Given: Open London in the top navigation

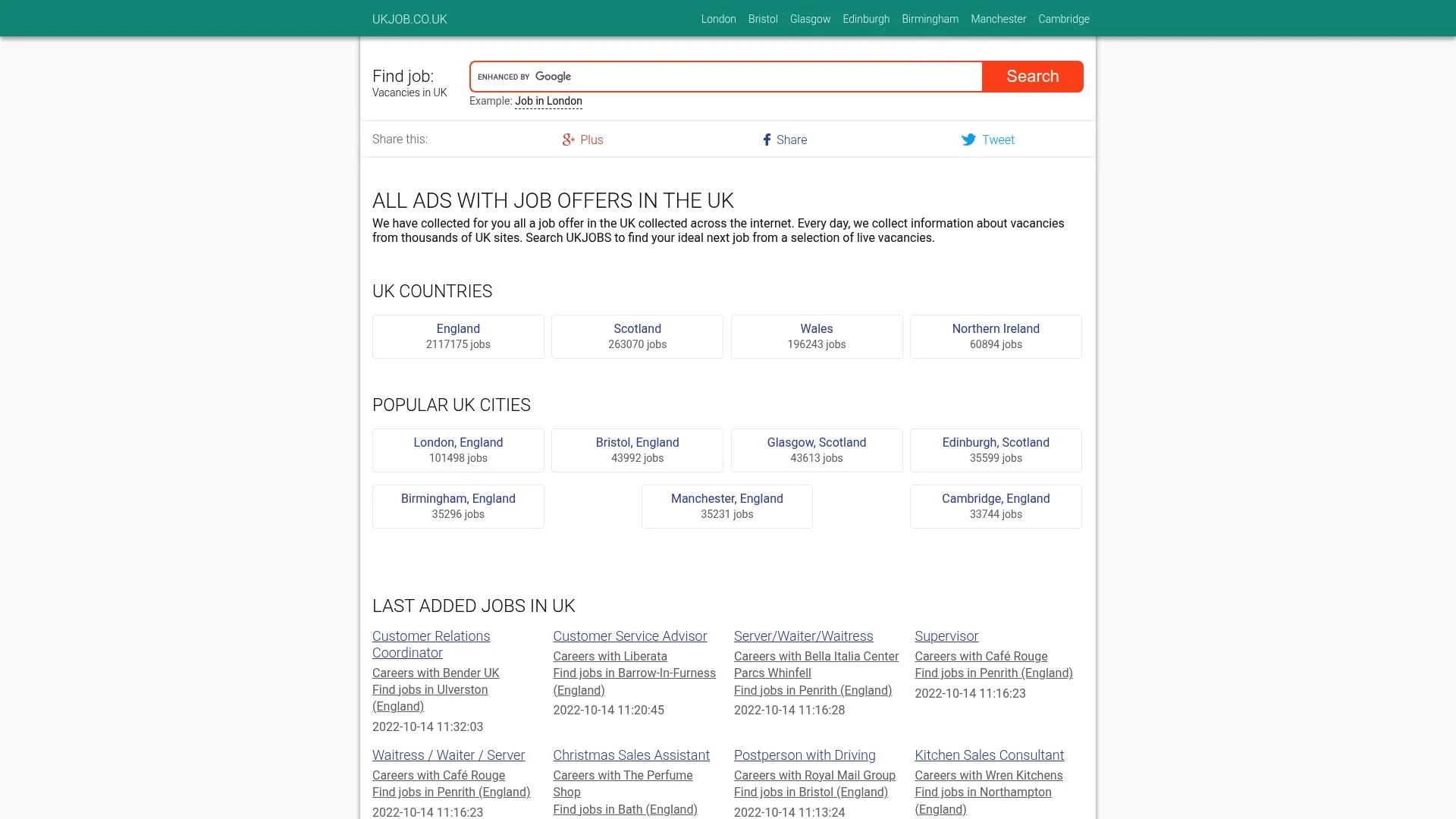Looking at the screenshot, I should pyautogui.click(x=718, y=19).
